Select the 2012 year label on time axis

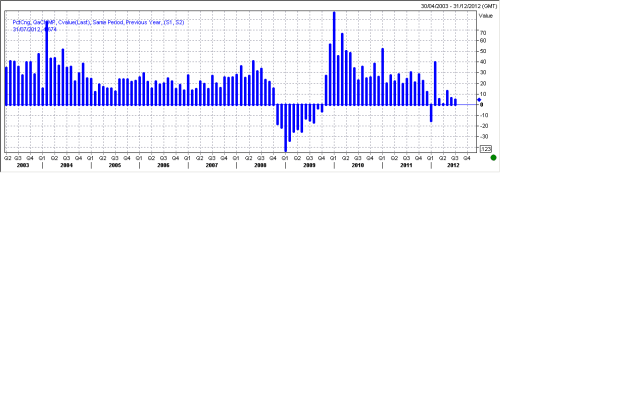point(452,164)
